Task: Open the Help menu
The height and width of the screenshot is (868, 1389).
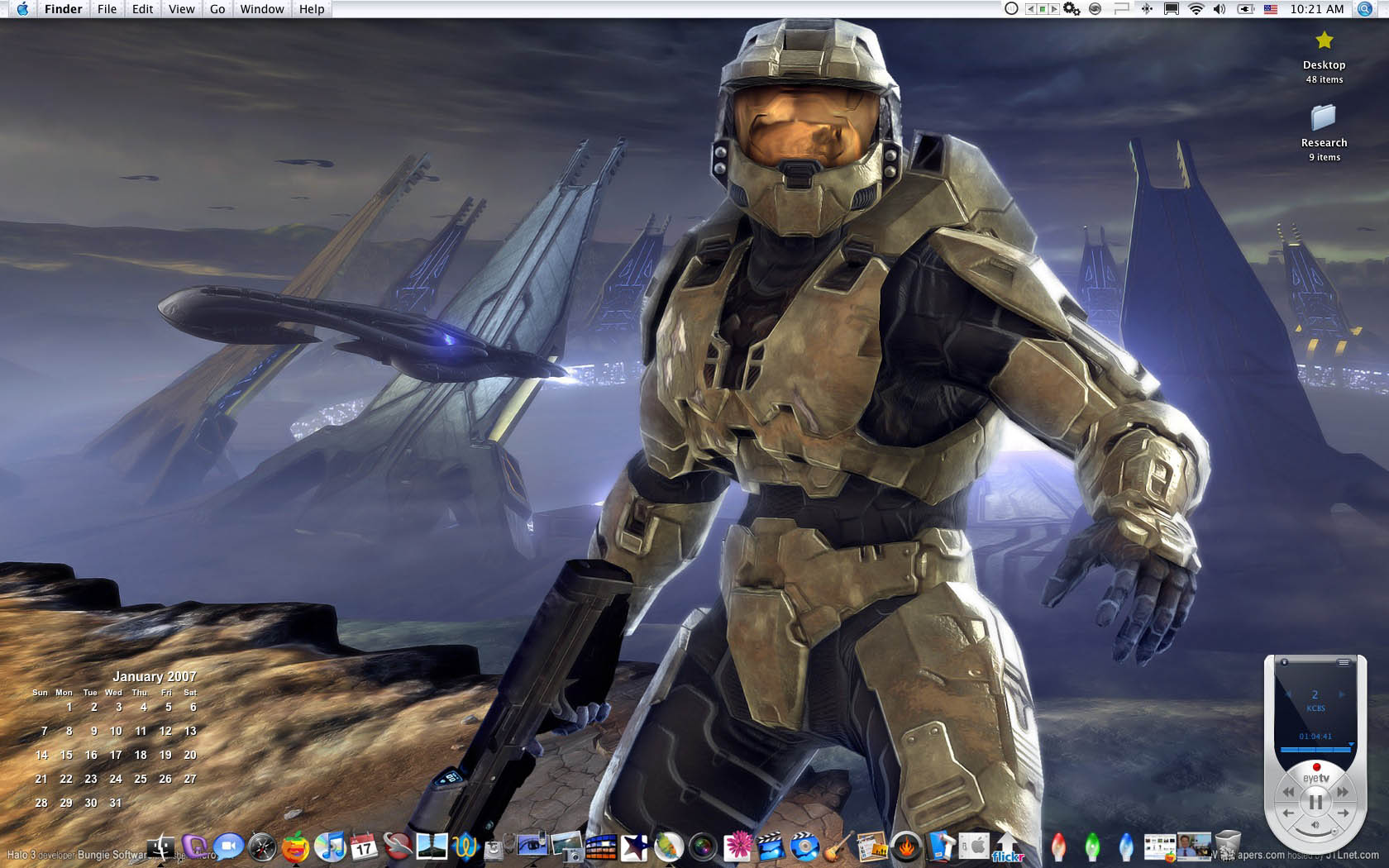Action: pos(312,9)
